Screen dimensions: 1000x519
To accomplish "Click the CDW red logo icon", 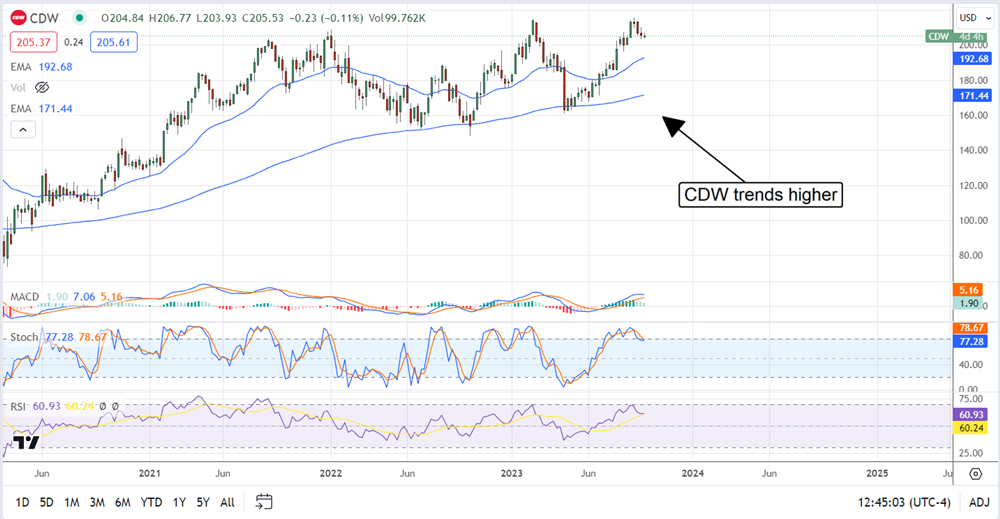I will pyautogui.click(x=18, y=18).
